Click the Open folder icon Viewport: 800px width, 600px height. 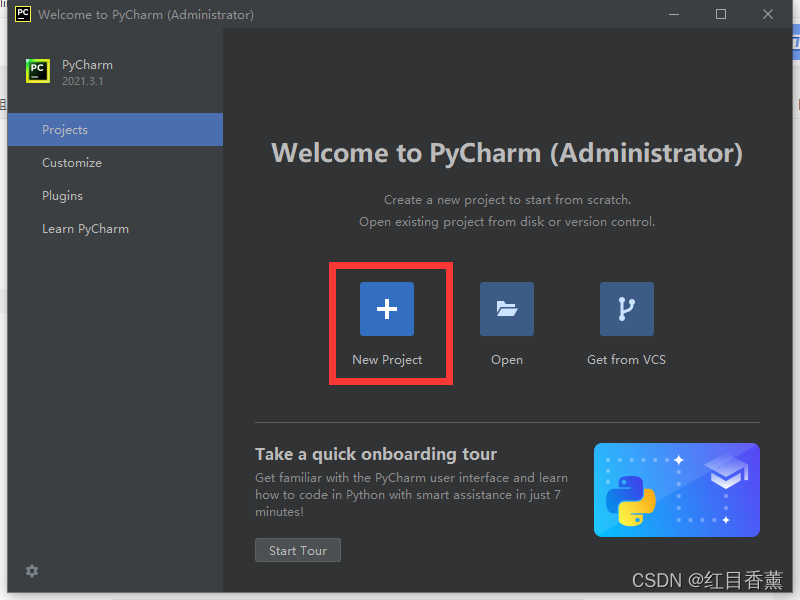tap(507, 309)
